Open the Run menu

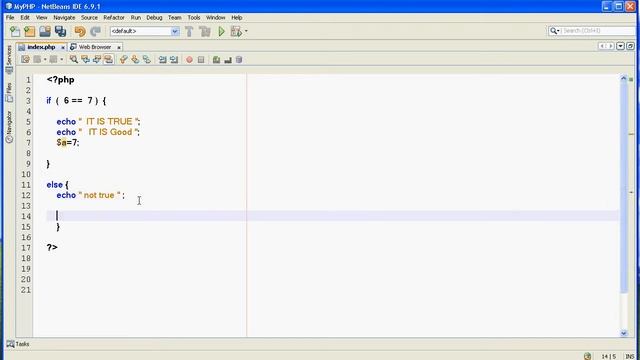click(x=136, y=18)
